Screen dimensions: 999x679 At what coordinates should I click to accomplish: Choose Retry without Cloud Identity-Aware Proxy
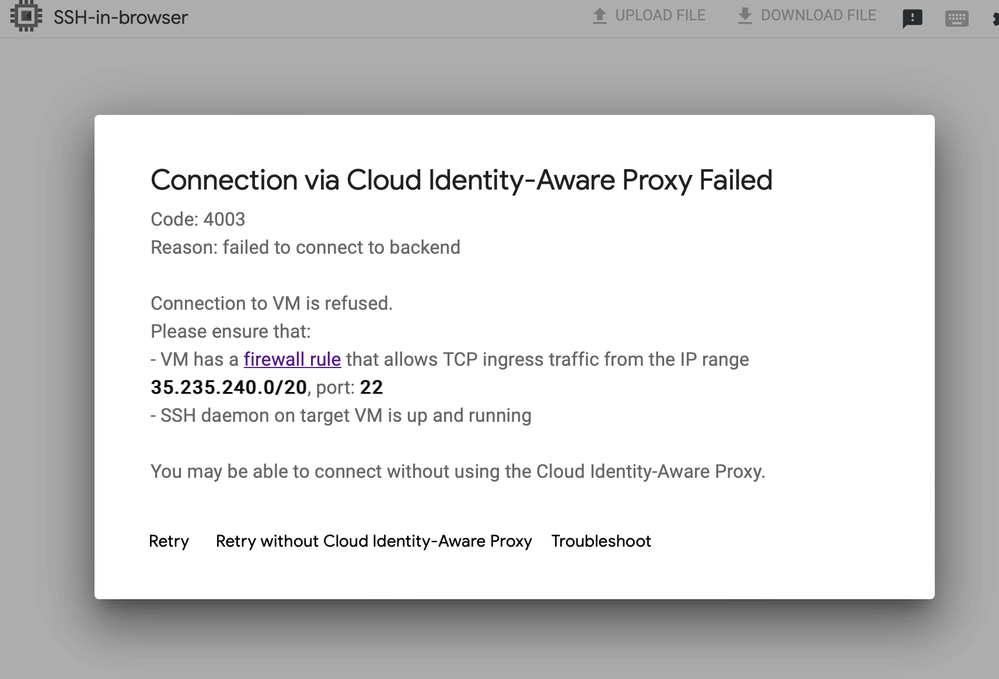(374, 541)
